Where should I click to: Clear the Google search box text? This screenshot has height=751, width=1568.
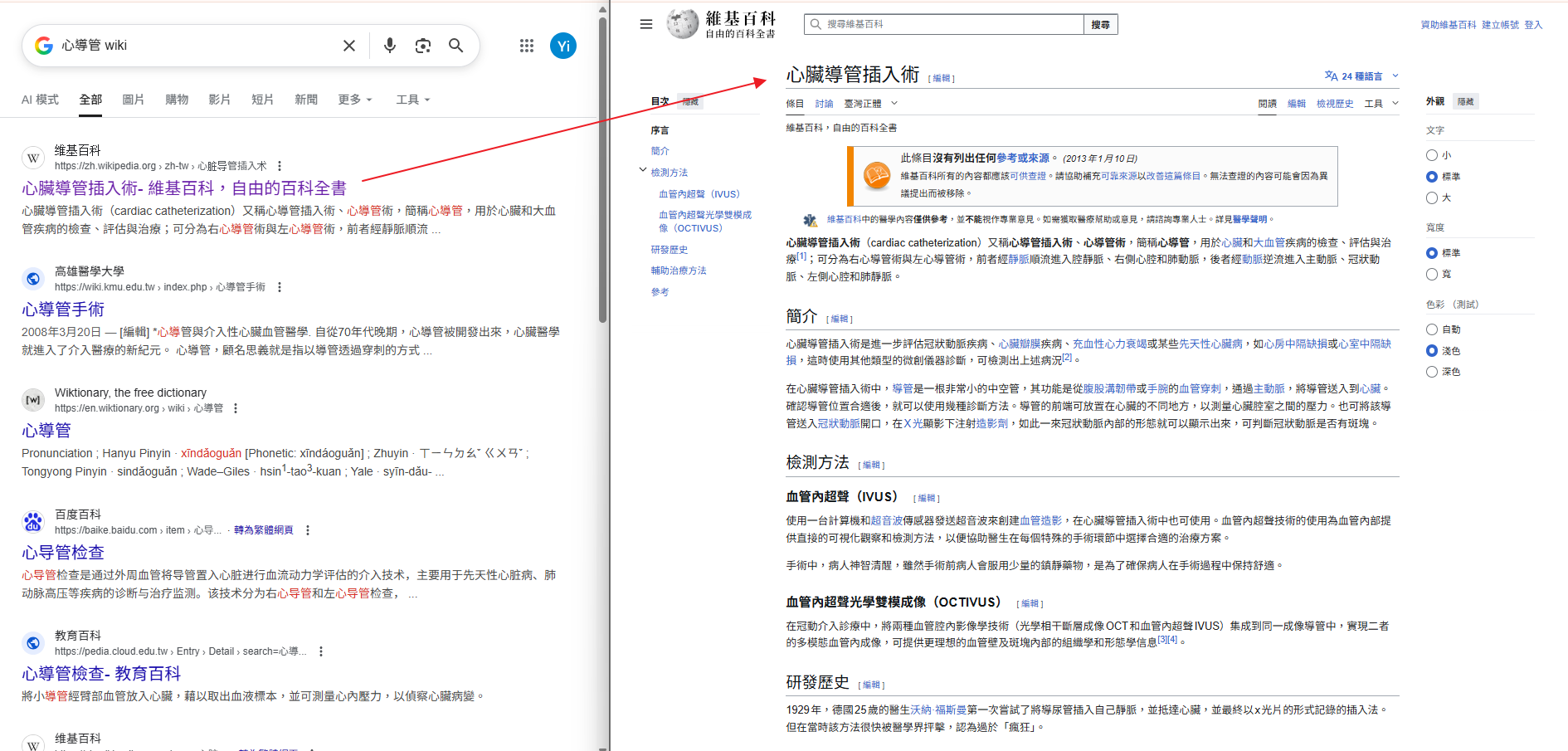349,46
